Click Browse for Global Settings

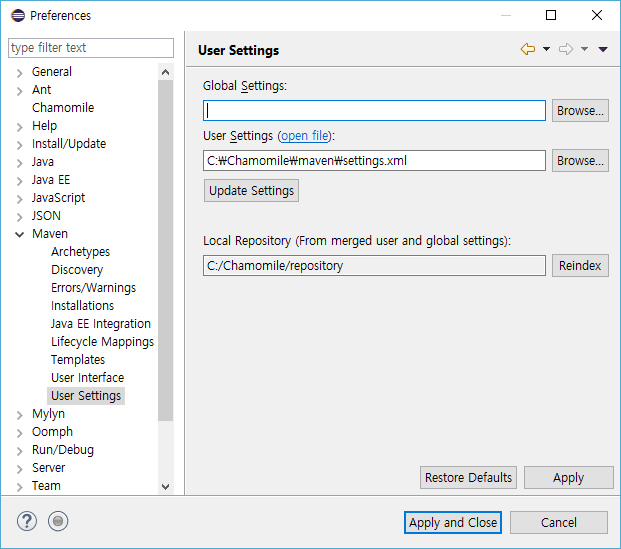click(x=580, y=111)
